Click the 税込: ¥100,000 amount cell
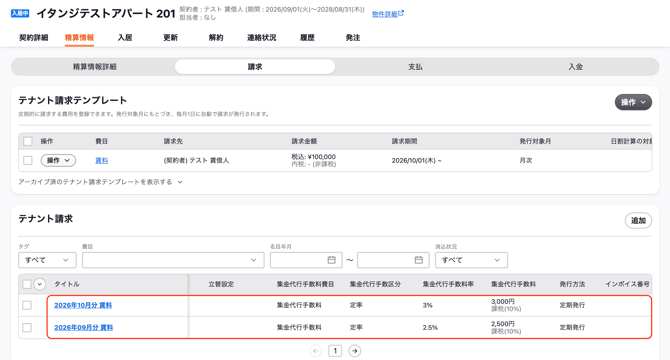The height and width of the screenshot is (360, 670). (x=314, y=160)
